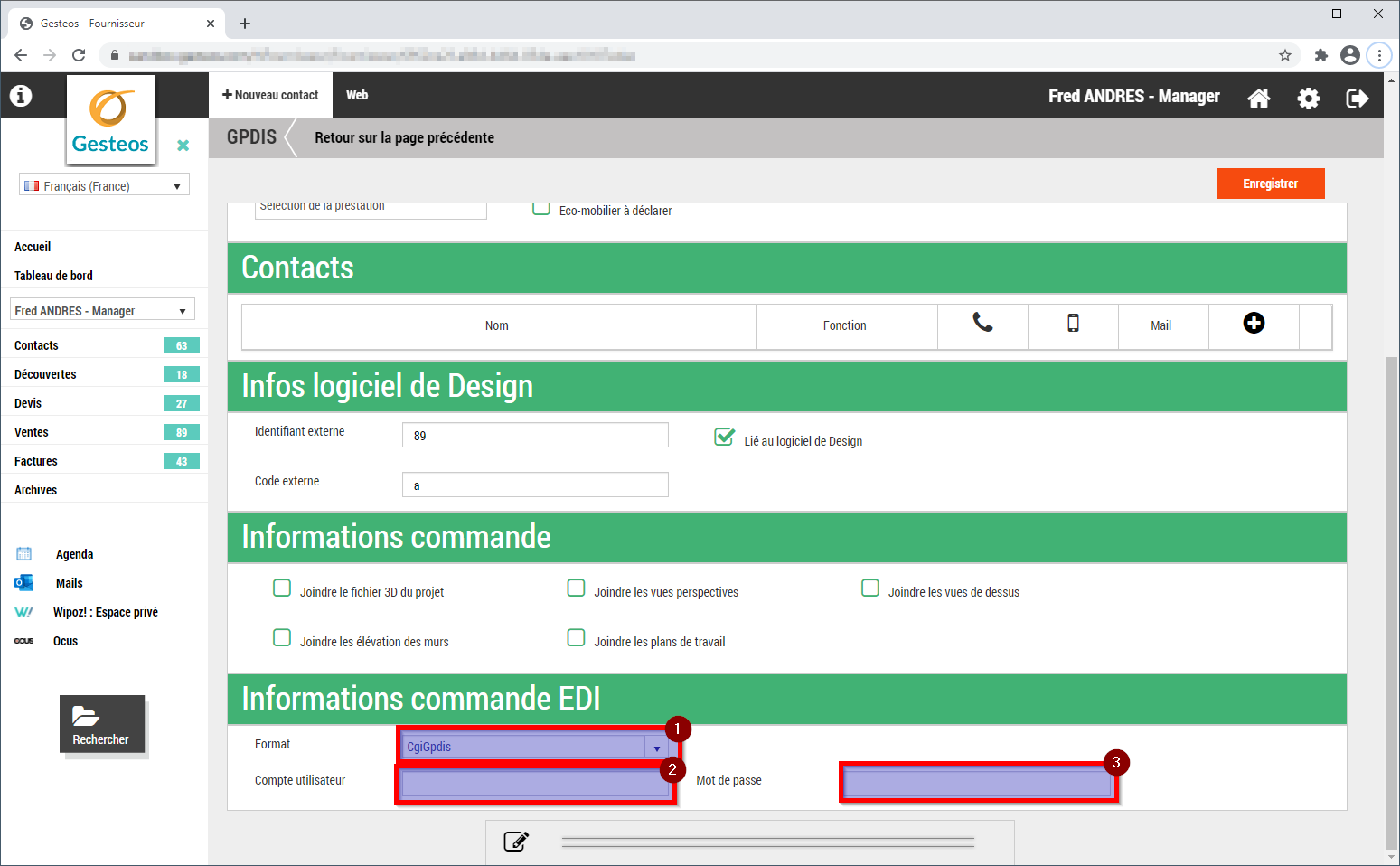
Task: Click the home icon in the header
Action: (x=1258, y=98)
